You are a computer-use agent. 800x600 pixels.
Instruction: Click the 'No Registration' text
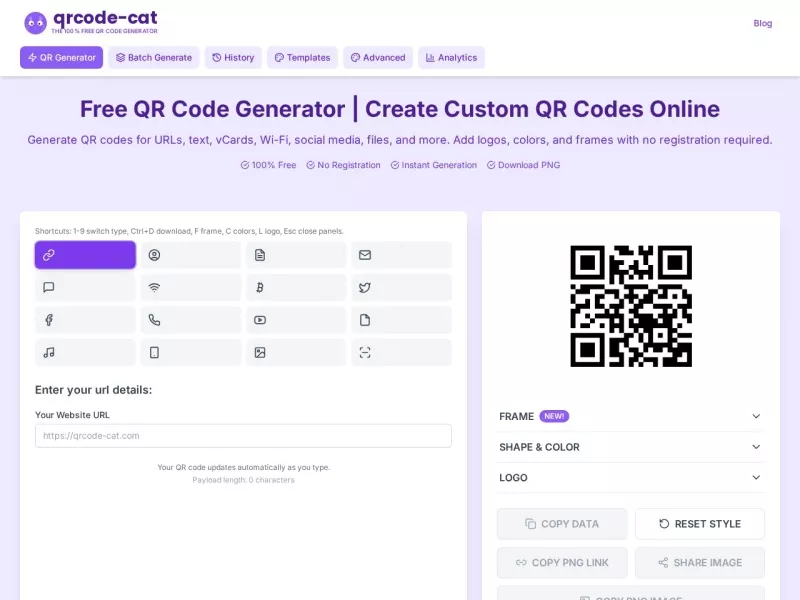tap(349, 165)
